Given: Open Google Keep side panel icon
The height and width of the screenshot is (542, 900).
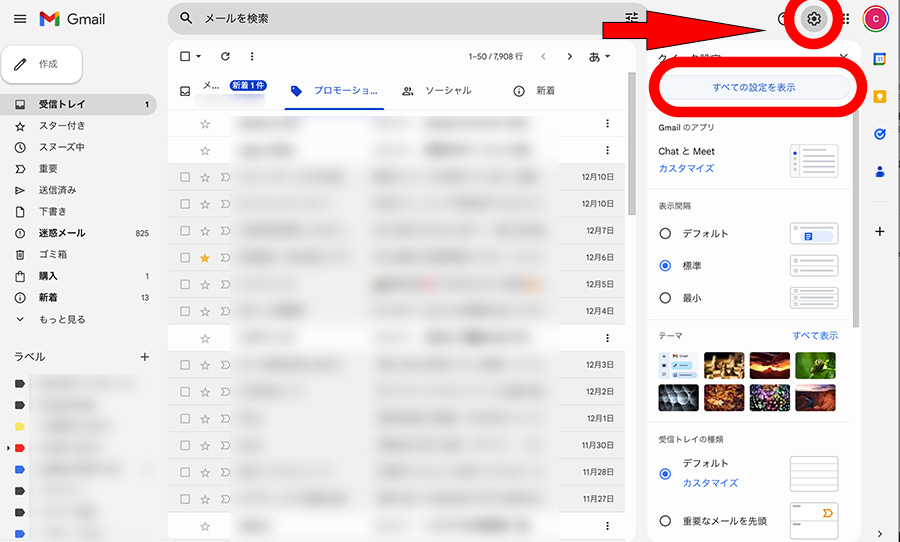Looking at the screenshot, I should pos(879,96).
